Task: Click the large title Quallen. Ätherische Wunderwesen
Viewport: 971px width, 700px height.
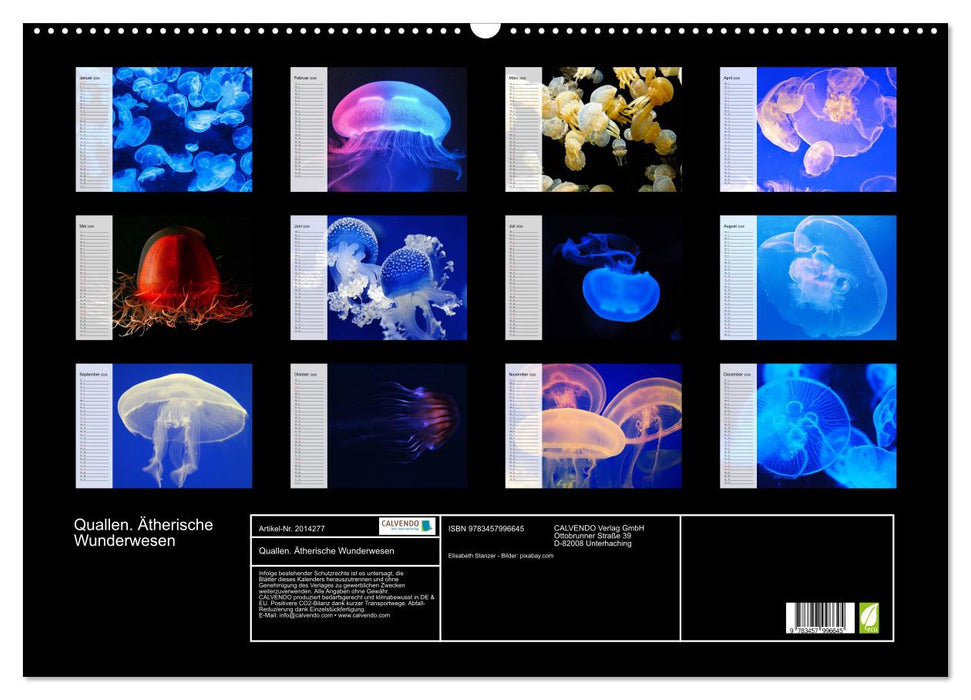Action: point(143,532)
